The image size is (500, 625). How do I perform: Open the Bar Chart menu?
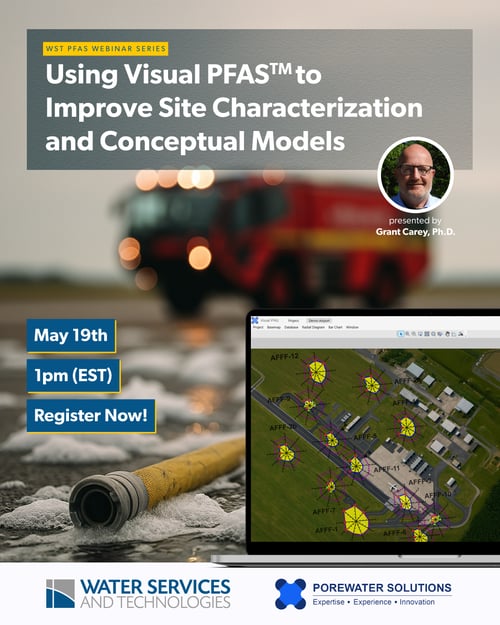(x=335, y=327)
